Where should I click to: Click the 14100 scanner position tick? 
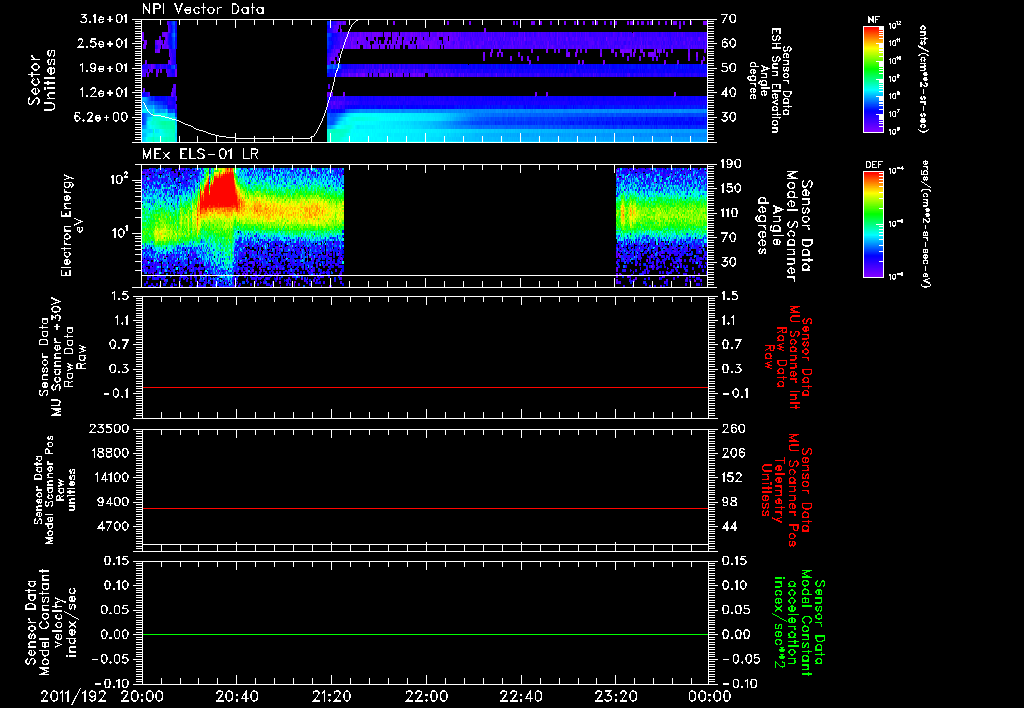[x=111, y=477]
